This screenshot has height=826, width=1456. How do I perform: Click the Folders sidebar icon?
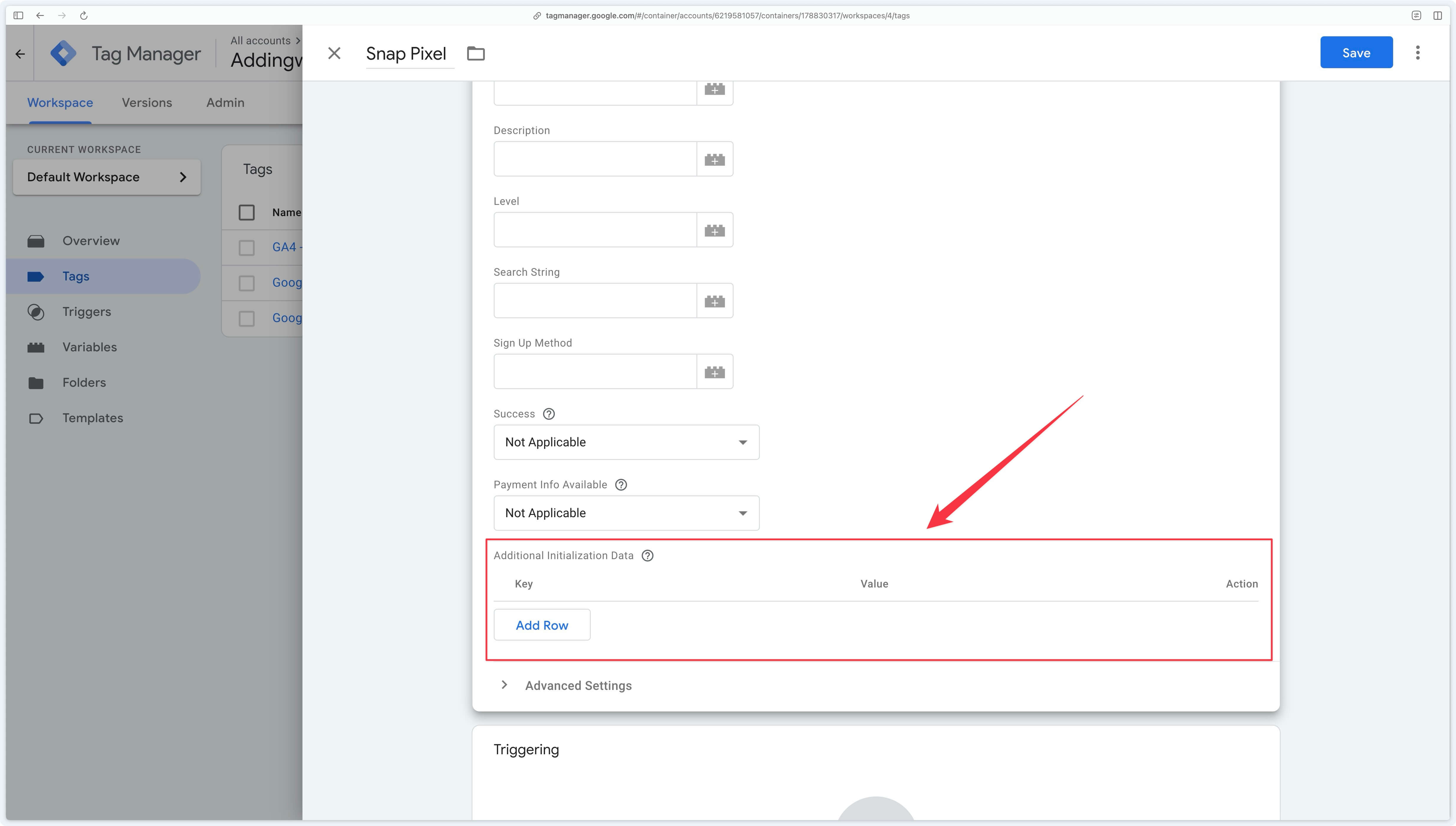(36, 383)
